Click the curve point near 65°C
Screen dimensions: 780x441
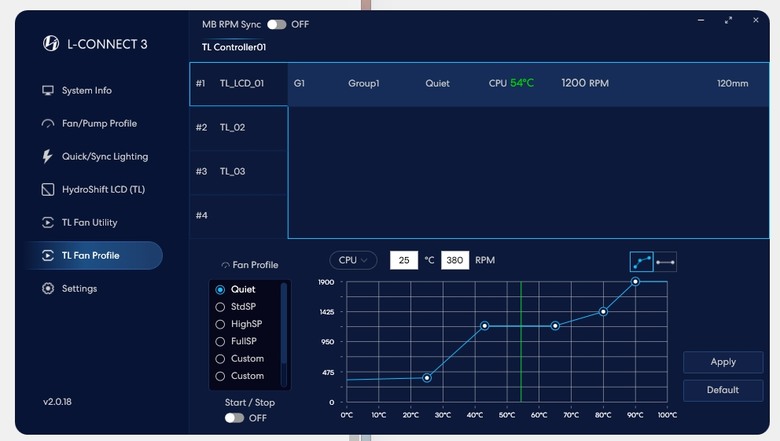pyautogui.click(x=555, y=326)
